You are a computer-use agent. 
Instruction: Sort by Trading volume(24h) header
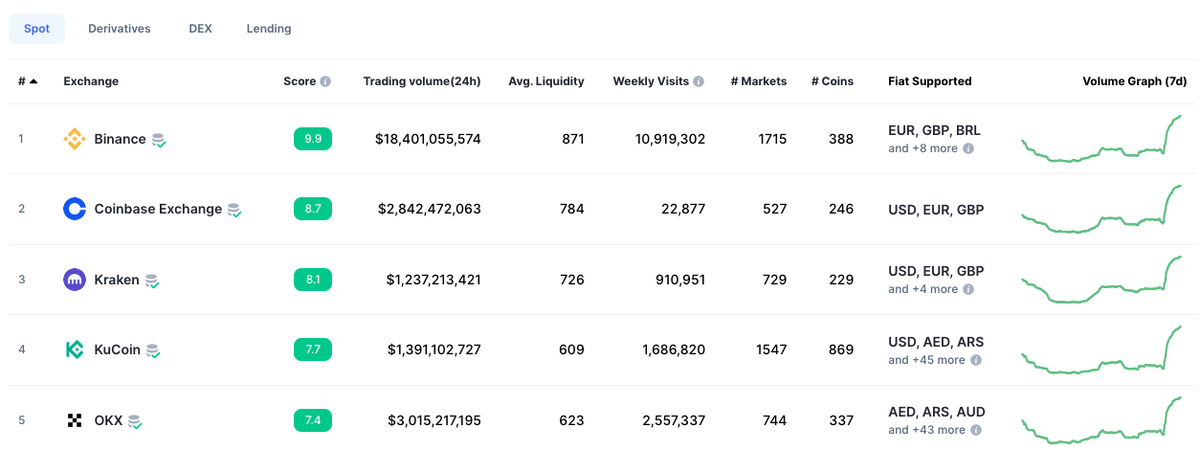422,82
